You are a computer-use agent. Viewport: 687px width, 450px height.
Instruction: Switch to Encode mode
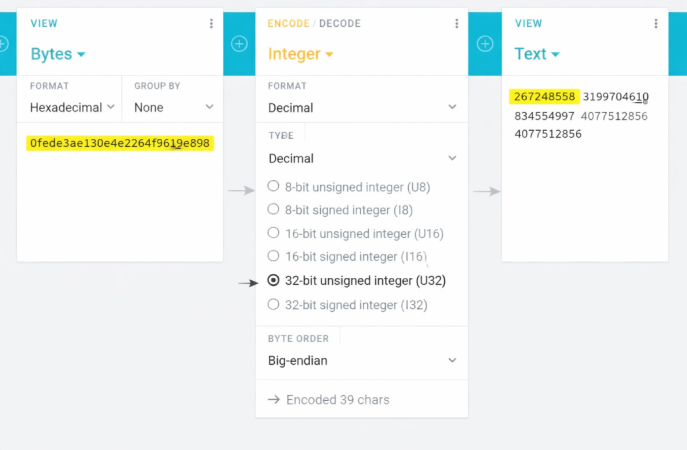tap(289, 23)
